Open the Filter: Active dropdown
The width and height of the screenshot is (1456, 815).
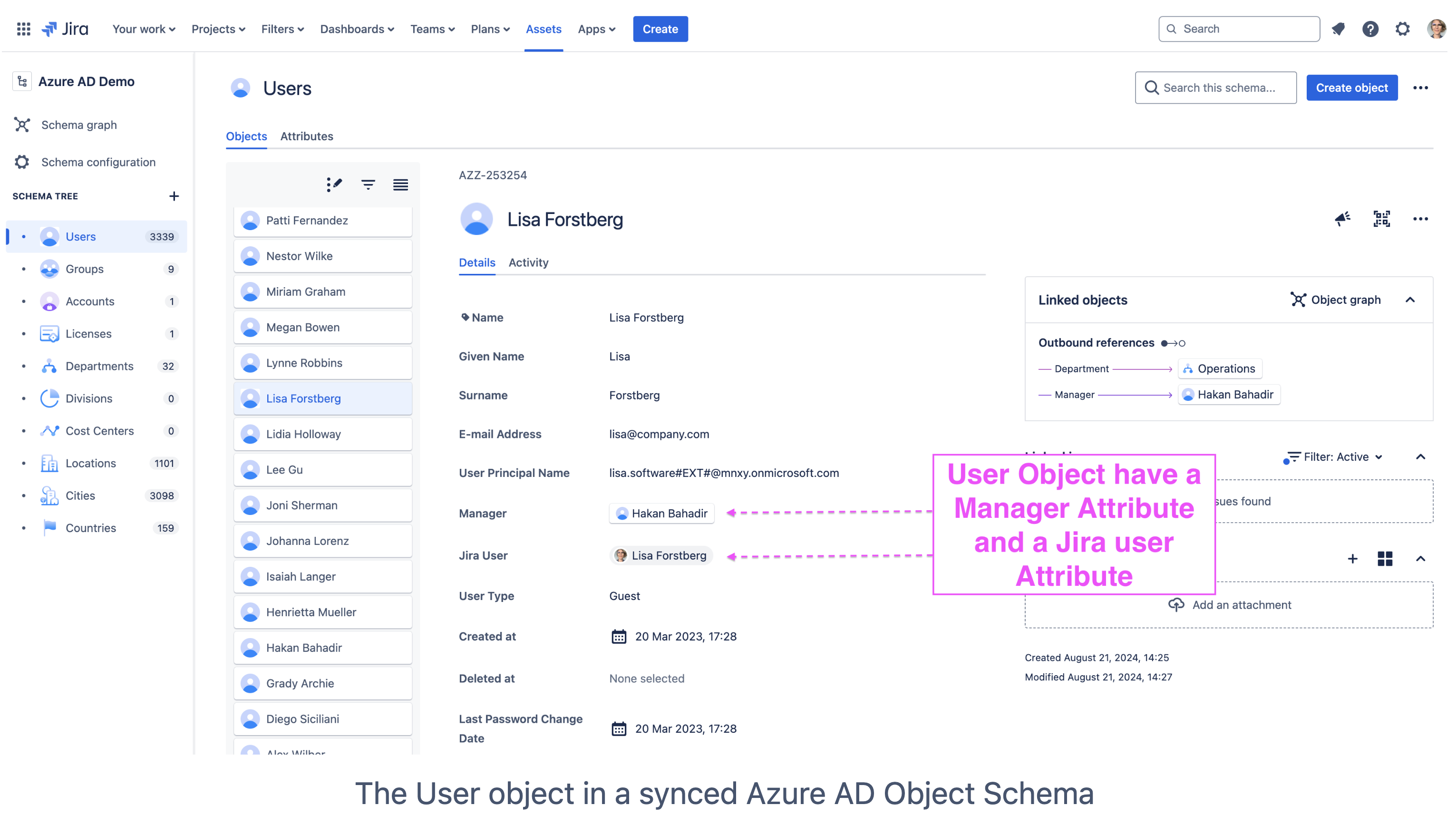[1333, 456]
